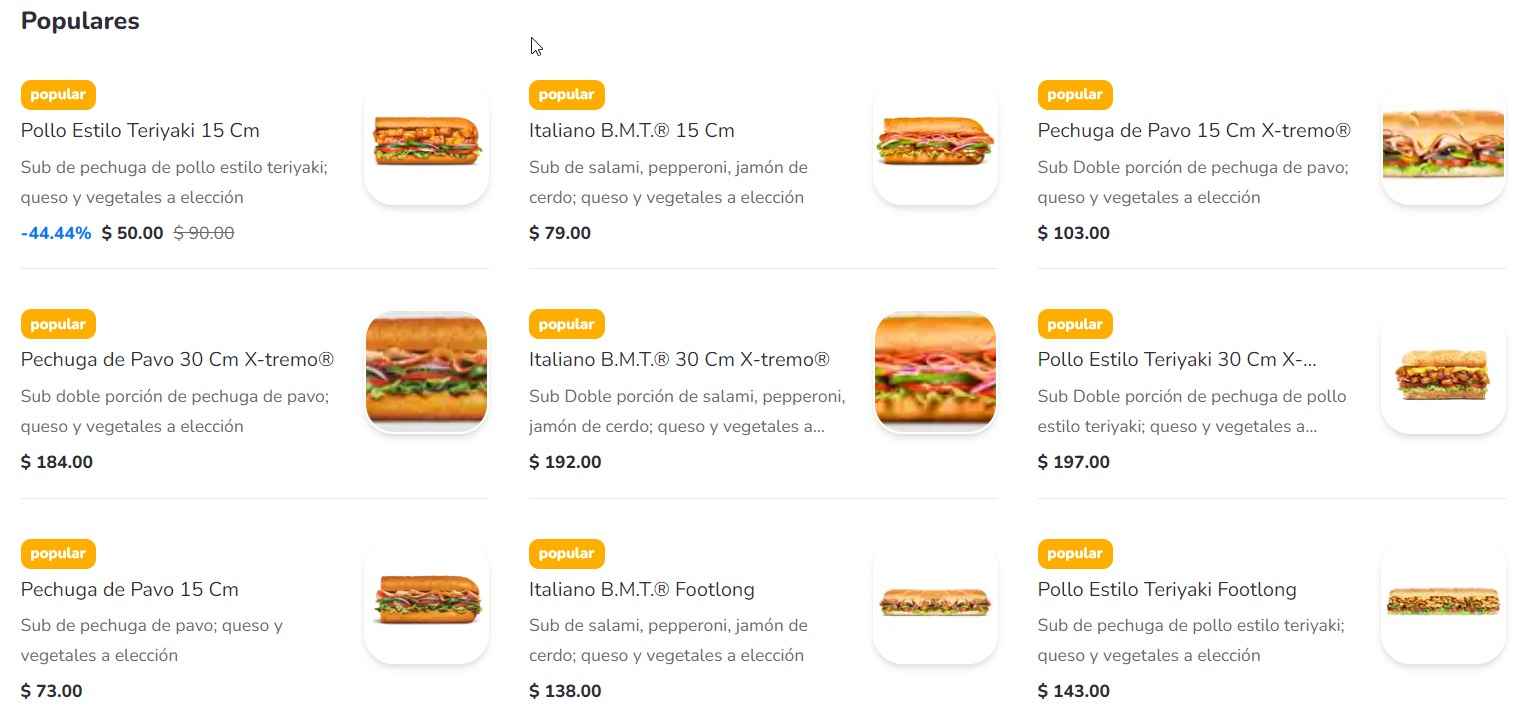Select the Italiano B.M.T.® 15 Cm sub
Image resolution: width=1528 pixels, height=725 pixels.
click(631, 130)
